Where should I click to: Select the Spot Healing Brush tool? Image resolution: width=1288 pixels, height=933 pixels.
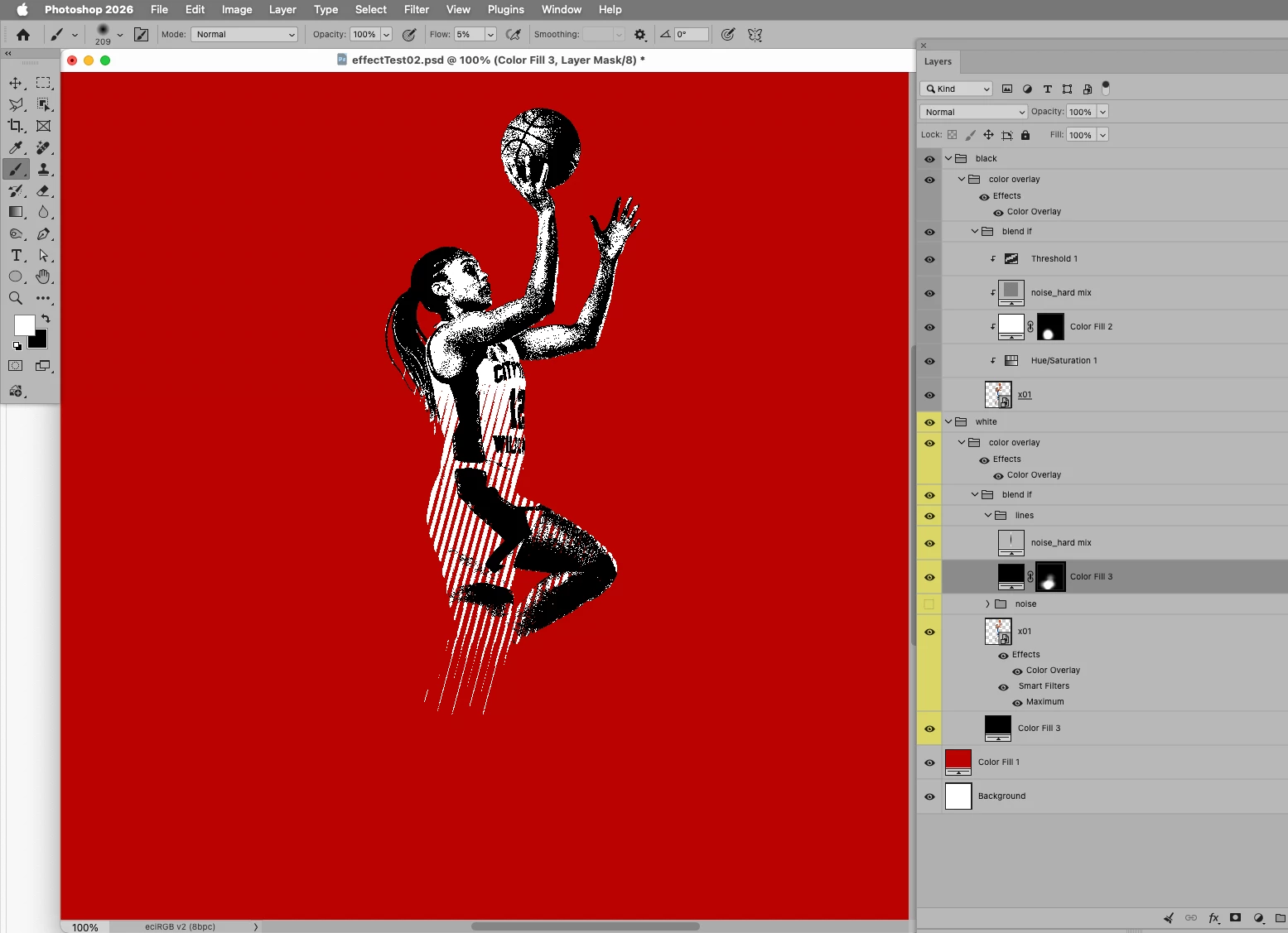pyautogui.click(x=43, y=147)
